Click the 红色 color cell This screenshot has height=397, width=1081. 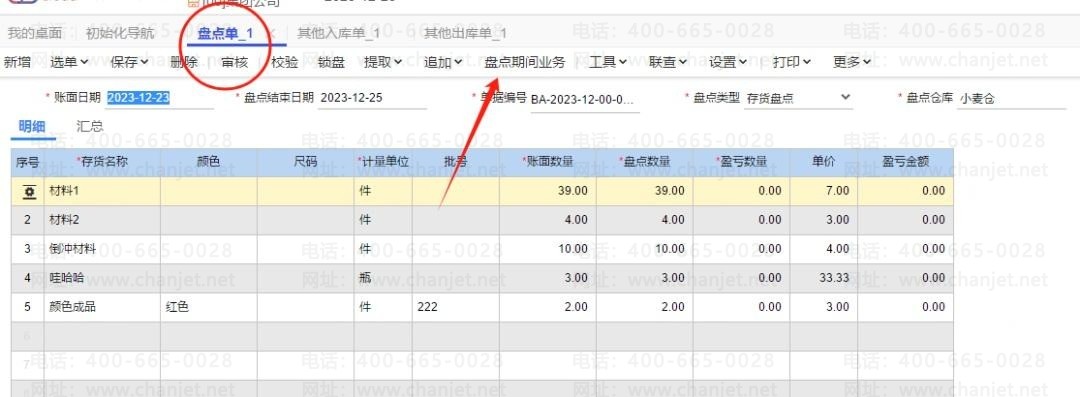click(209, 307)
